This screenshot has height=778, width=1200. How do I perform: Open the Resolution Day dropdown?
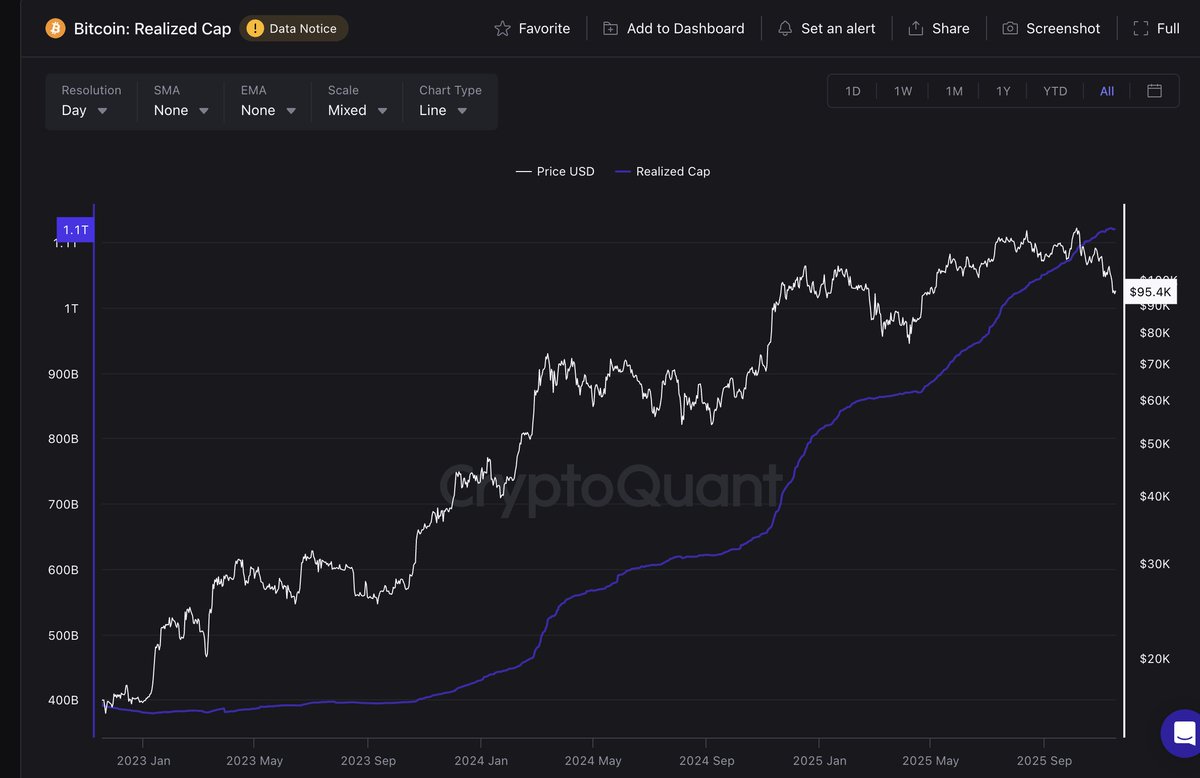[x=91, y=101]
